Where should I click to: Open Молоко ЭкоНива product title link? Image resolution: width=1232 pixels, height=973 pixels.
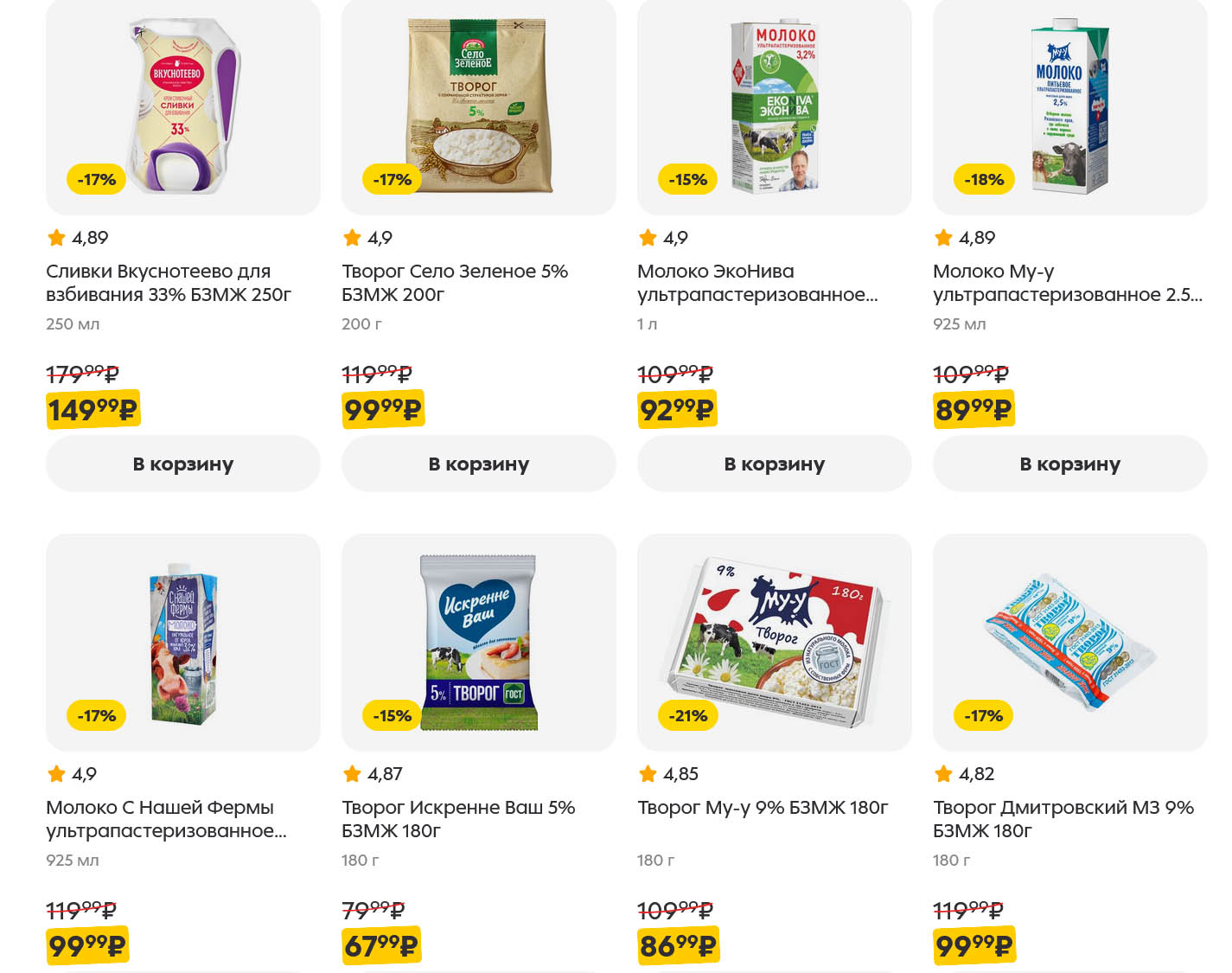tap(757, 283)
